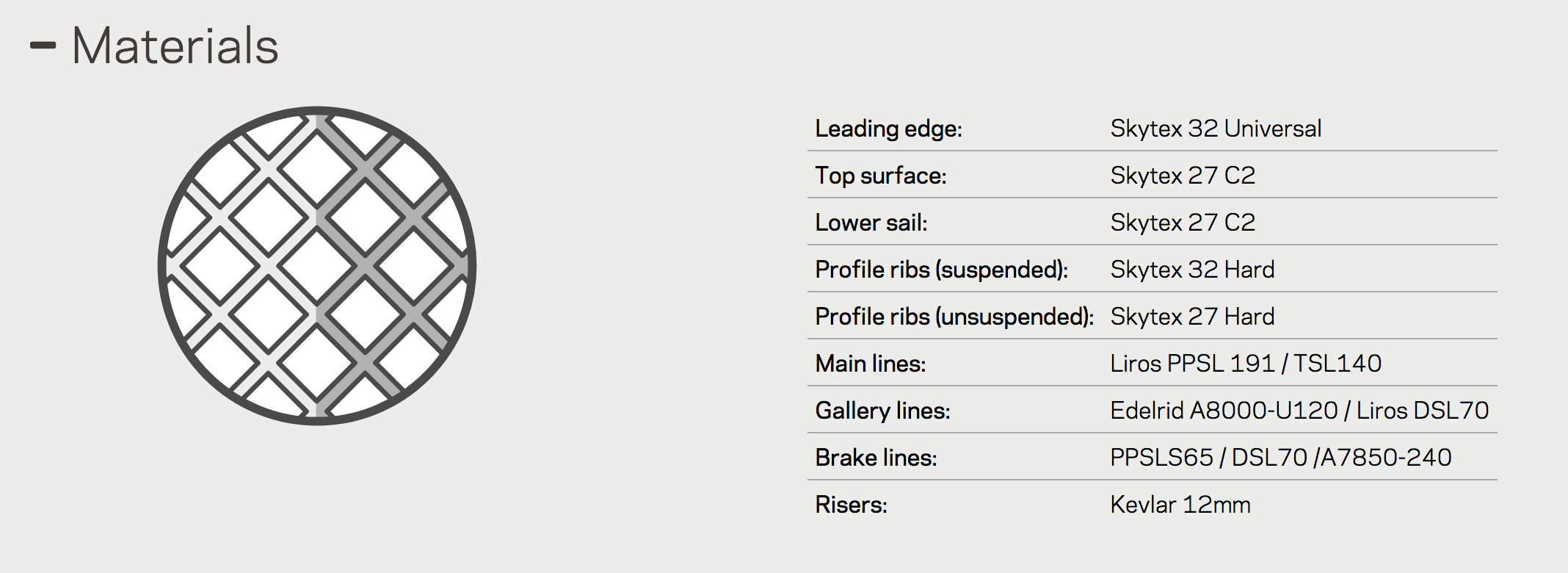1568x573 pixels.
Task: Select the Risers label
Action: [851, 505]
